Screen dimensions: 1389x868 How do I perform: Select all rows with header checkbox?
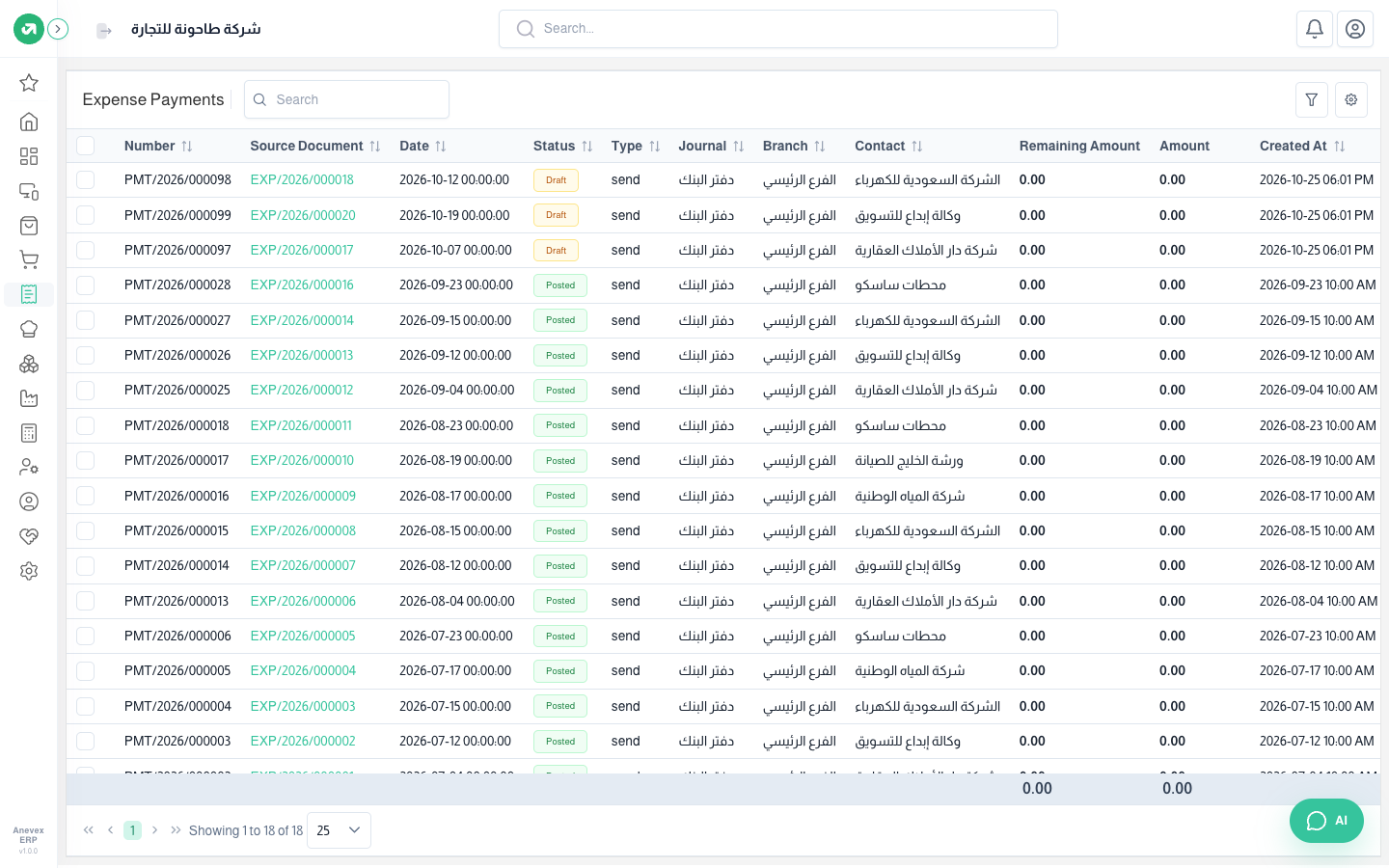86,146
